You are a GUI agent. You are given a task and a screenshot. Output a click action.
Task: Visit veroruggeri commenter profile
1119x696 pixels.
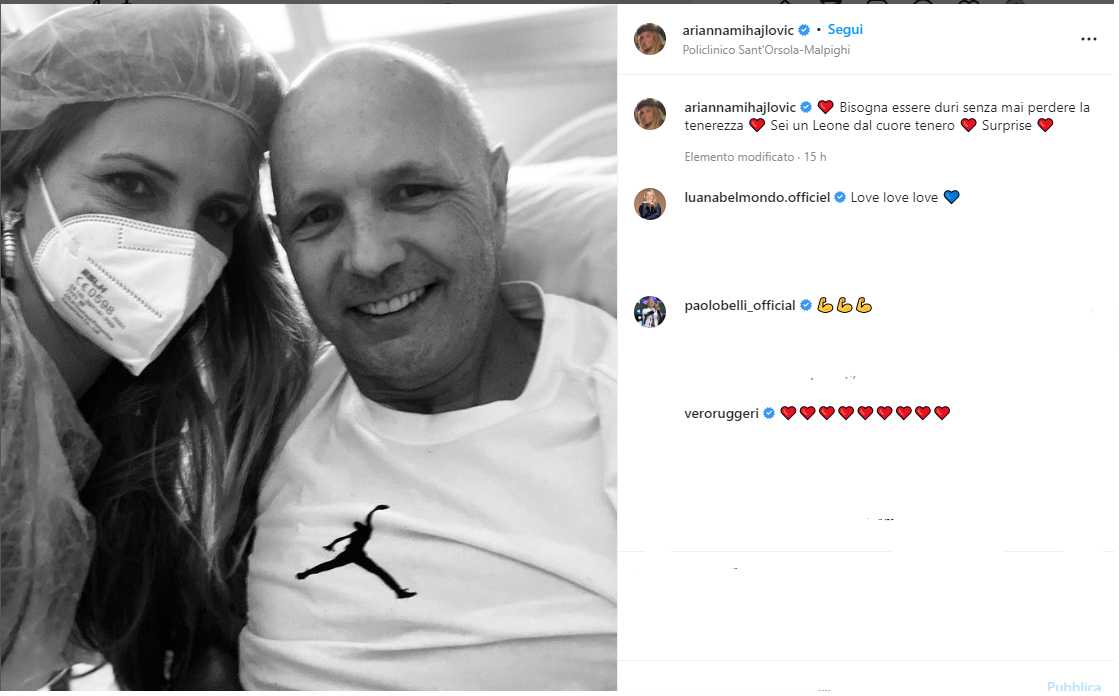tap(721, 413)
